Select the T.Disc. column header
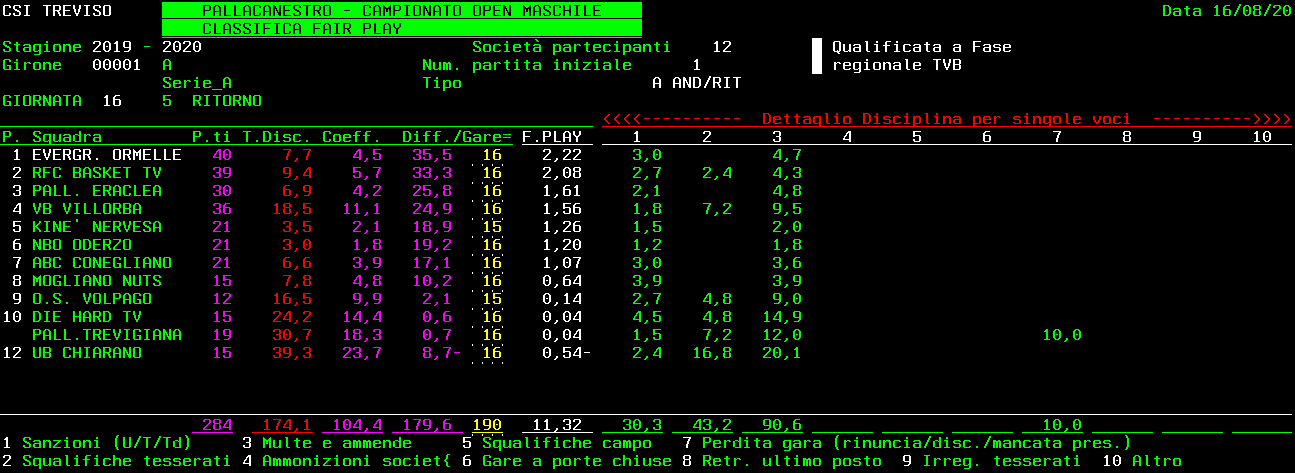This screenshot has height=473, width=1295. [x=276, y=137]
